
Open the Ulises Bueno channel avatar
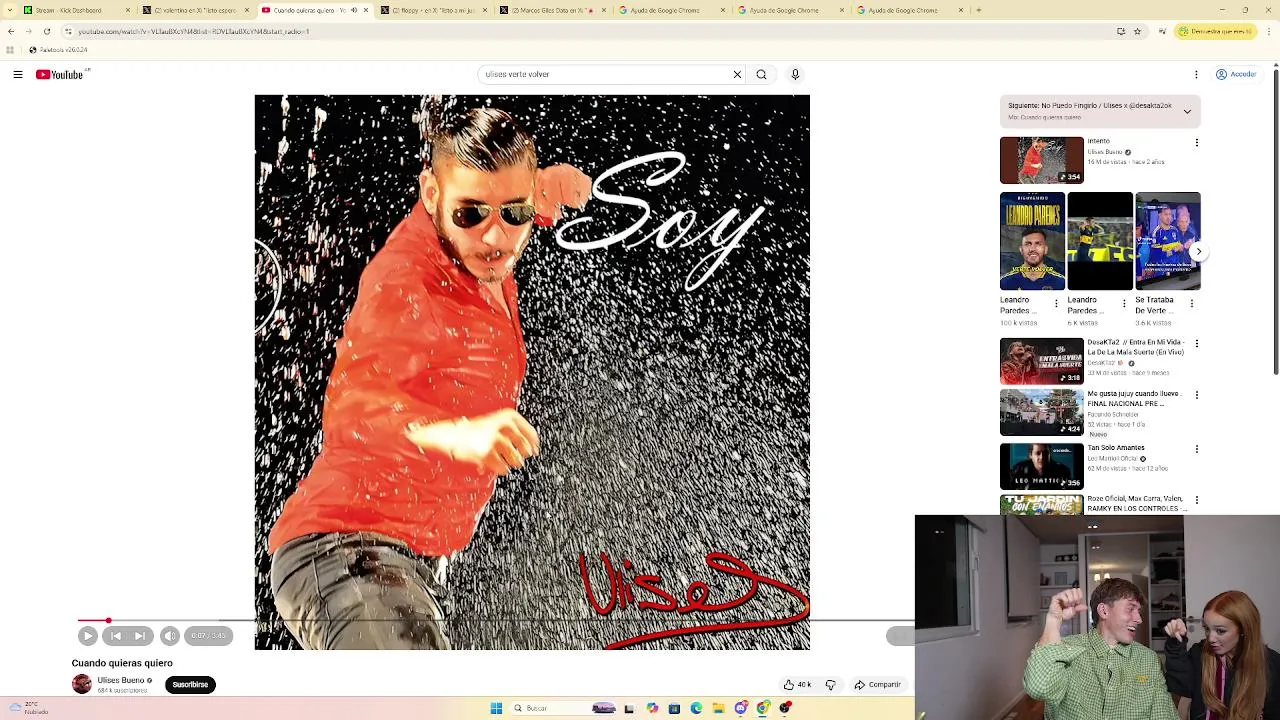pos(82,684)
